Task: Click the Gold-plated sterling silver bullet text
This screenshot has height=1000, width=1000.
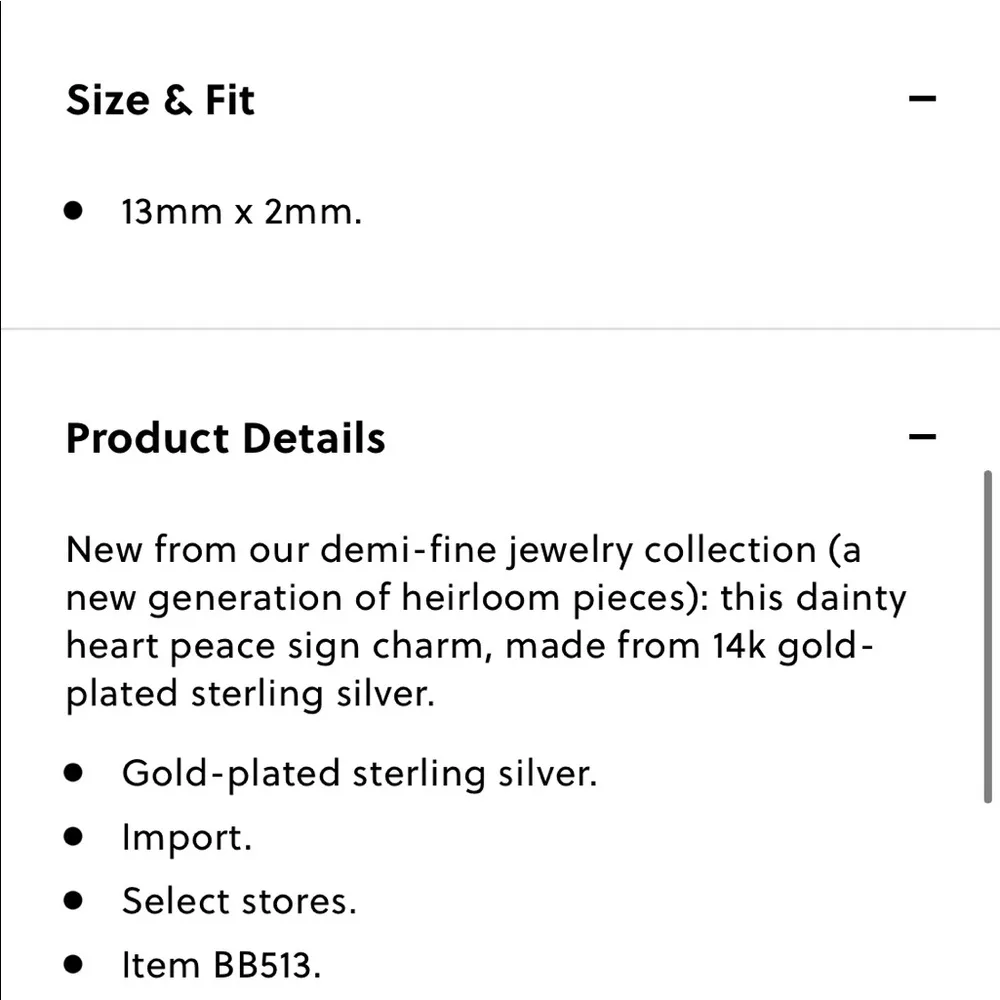Action: coord(359,773)
